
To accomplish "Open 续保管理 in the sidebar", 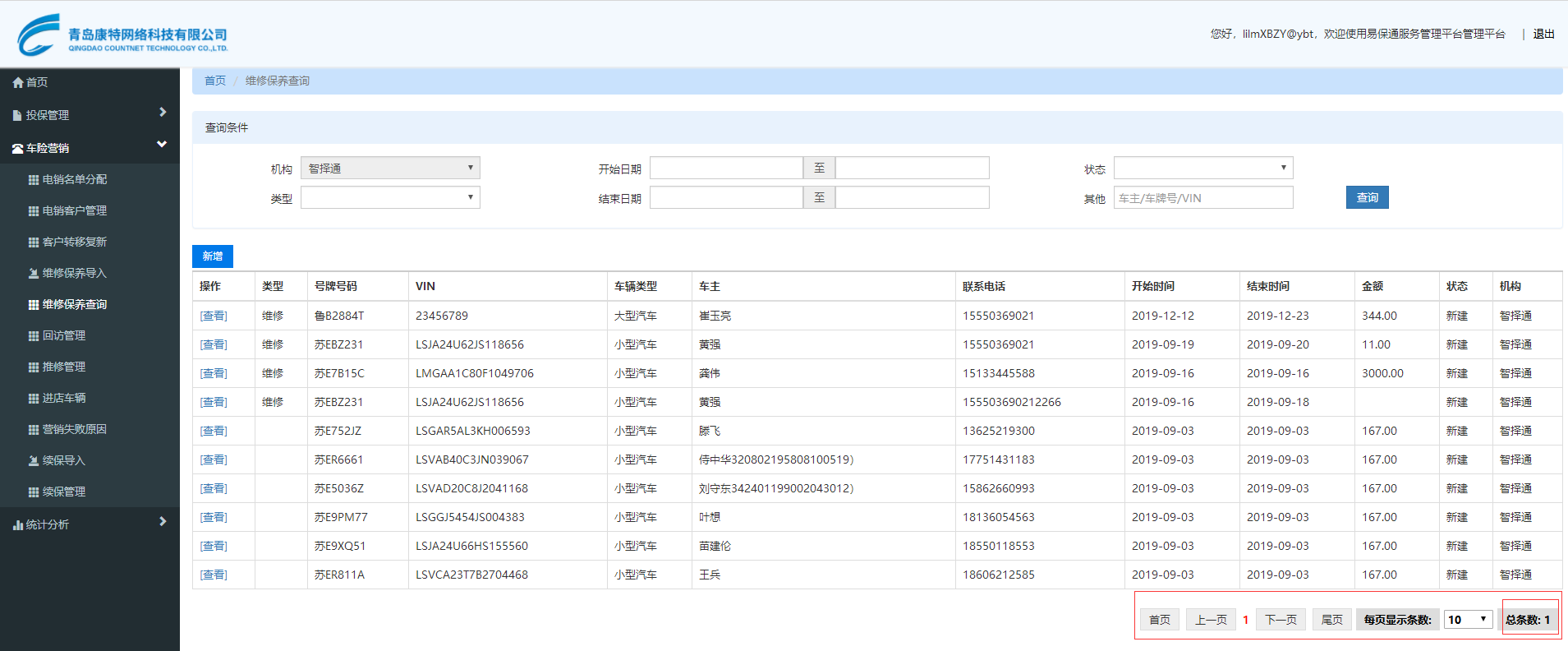I will pyautogui.click(x=64, y=492).
